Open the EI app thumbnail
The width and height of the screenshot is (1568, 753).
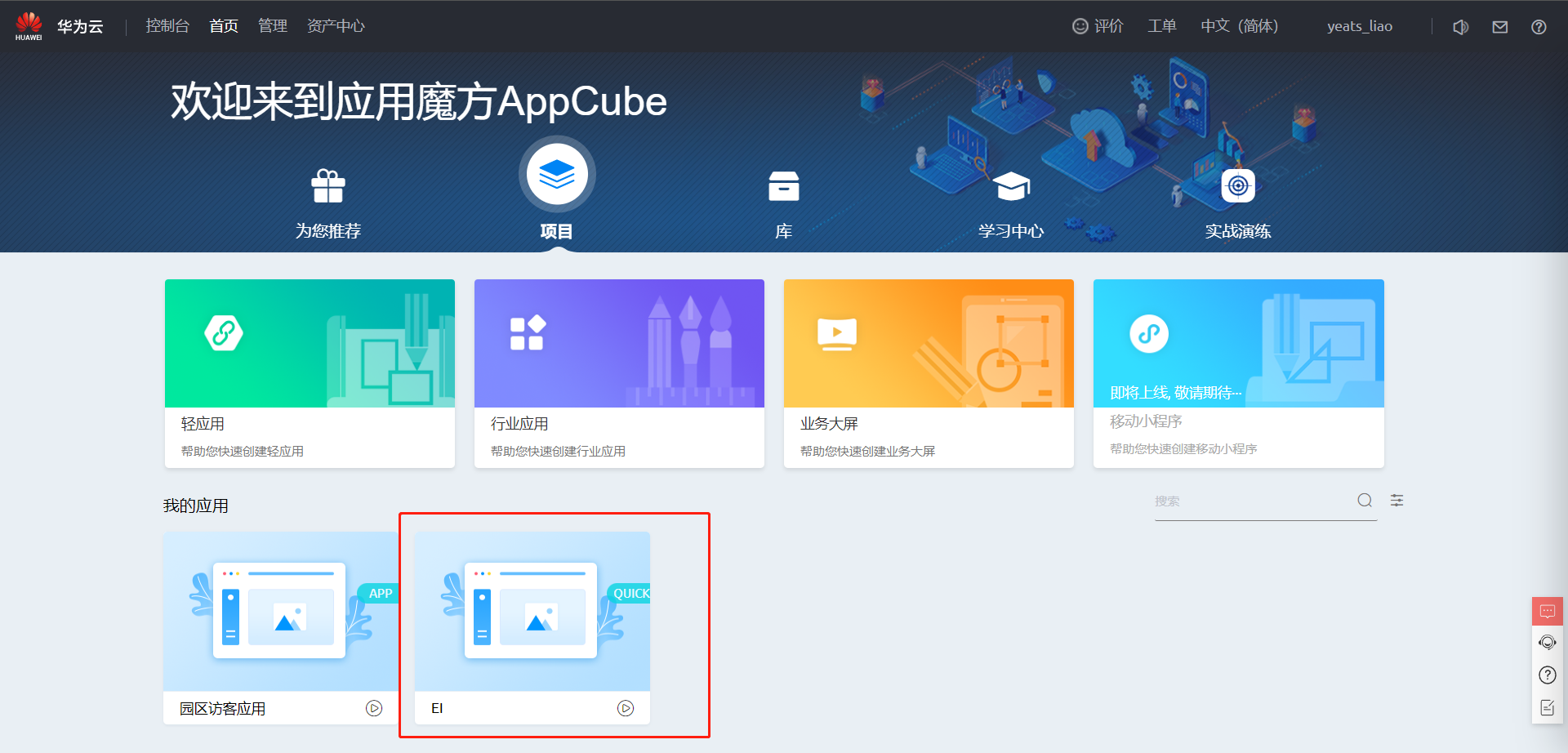(x=532, y=612)
